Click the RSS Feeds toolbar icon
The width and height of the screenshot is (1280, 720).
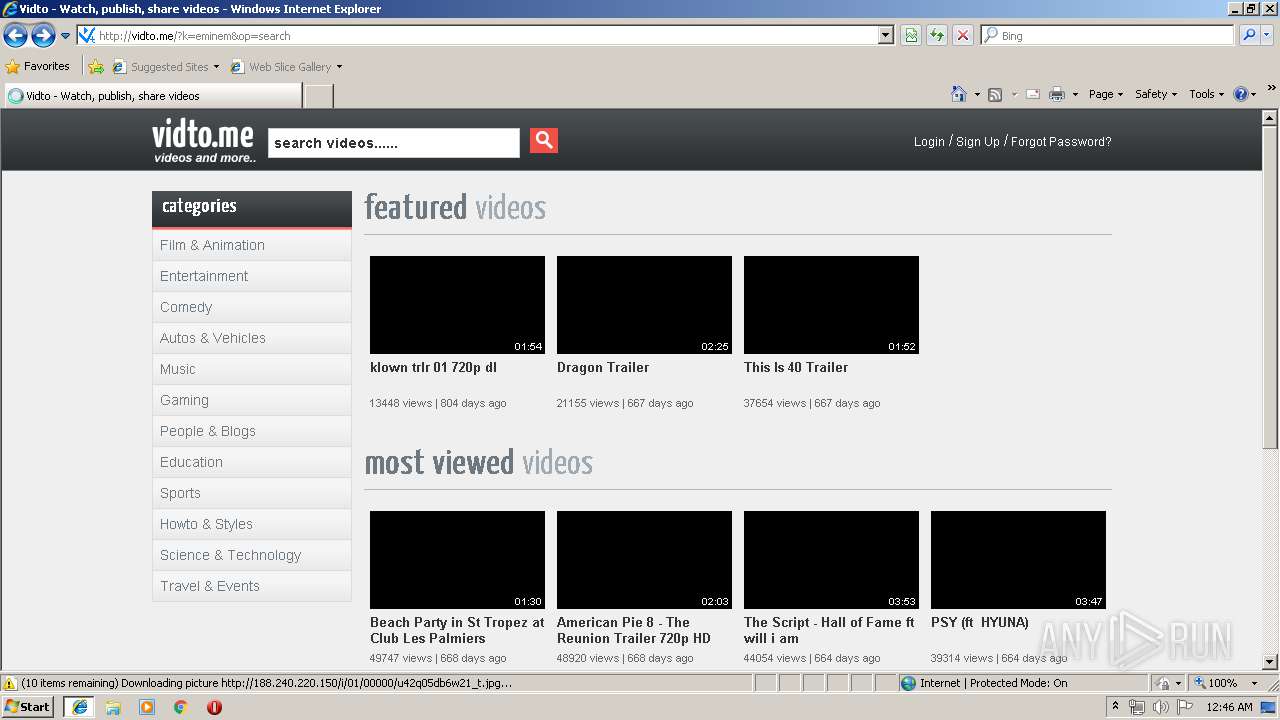(995, 94)
